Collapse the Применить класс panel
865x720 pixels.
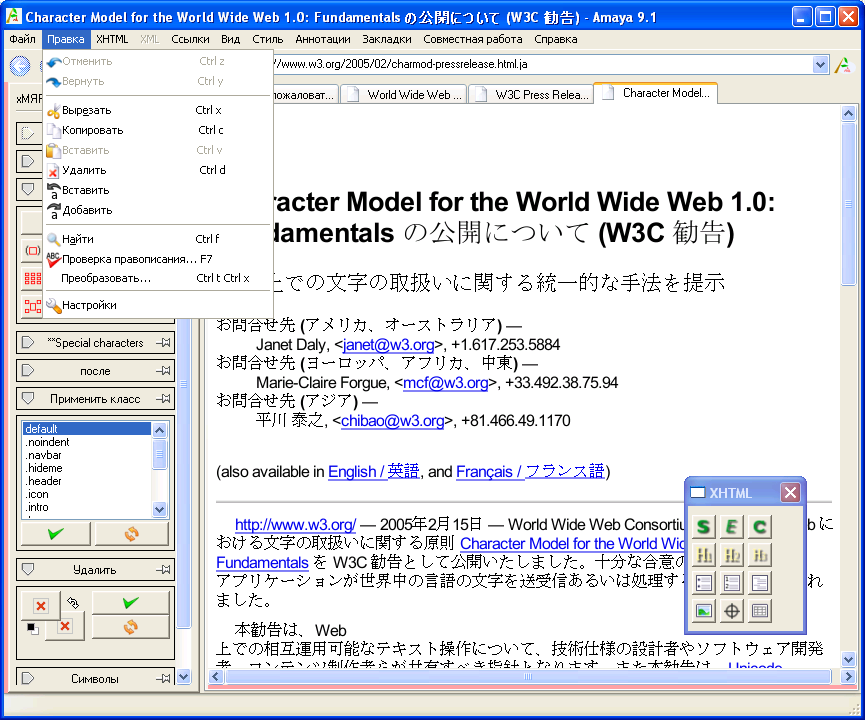point(28,399)
